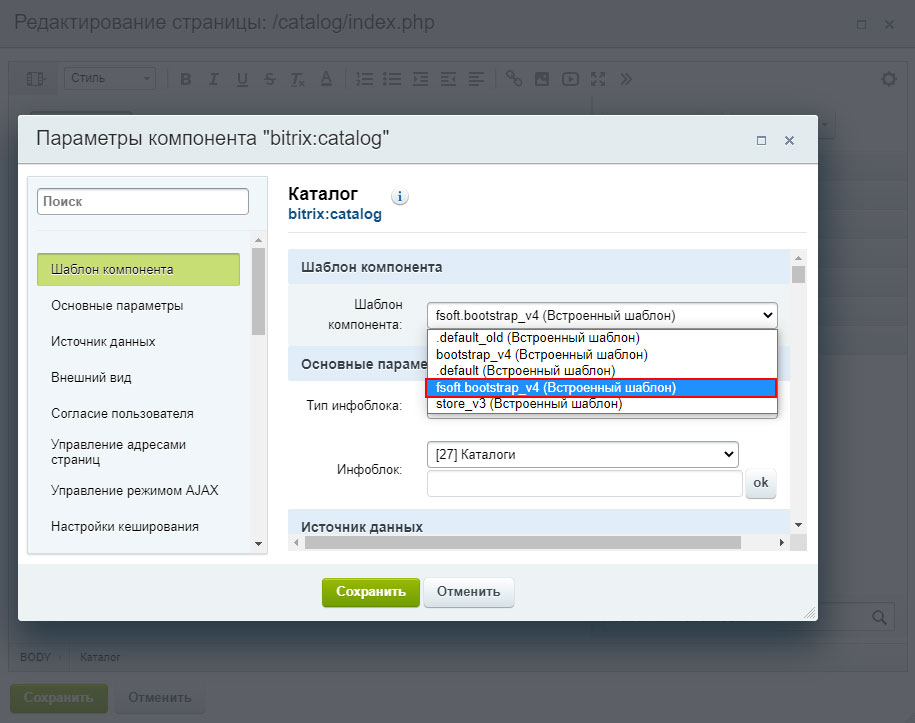
Task: Open the Шаблон компонента dropdown
Action: pos(601,315)
